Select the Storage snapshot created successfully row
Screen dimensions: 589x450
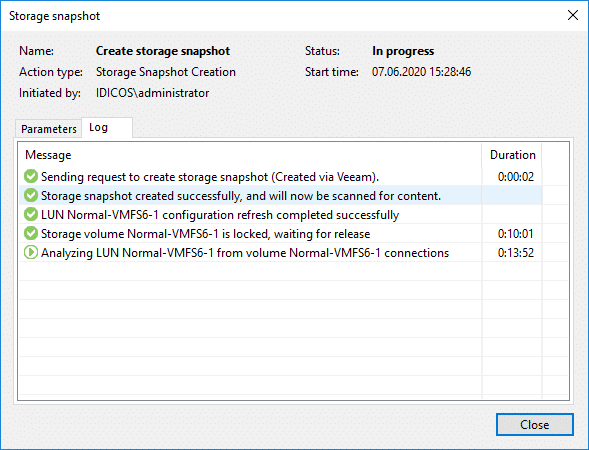point(280,195)
